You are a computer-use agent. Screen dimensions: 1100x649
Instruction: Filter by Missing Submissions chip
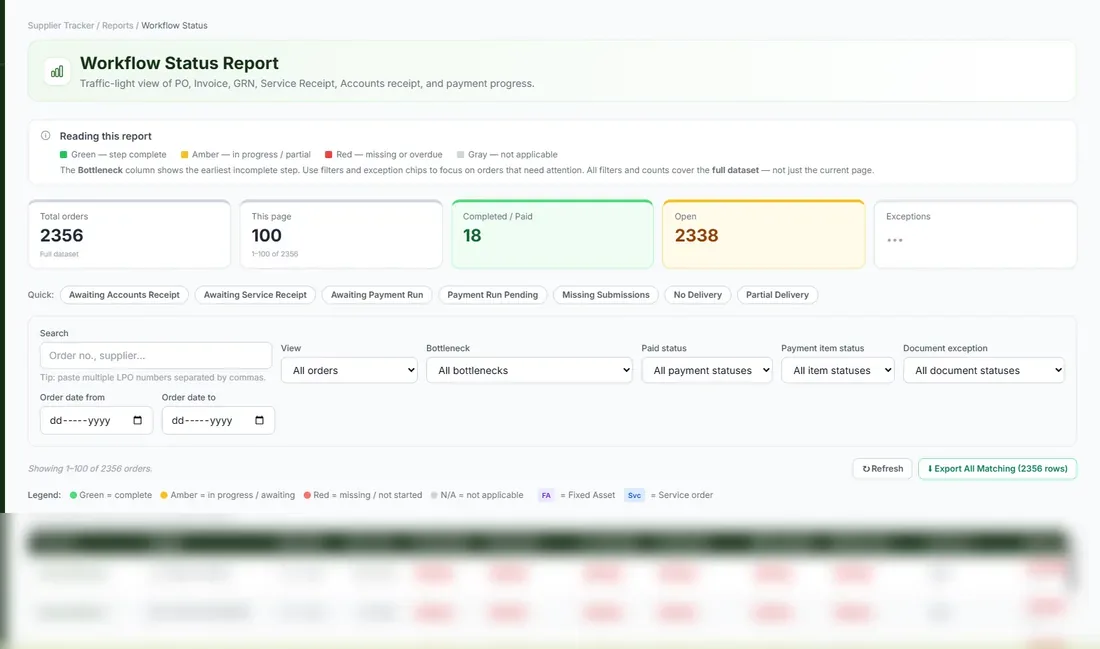[x=606, y=295]
